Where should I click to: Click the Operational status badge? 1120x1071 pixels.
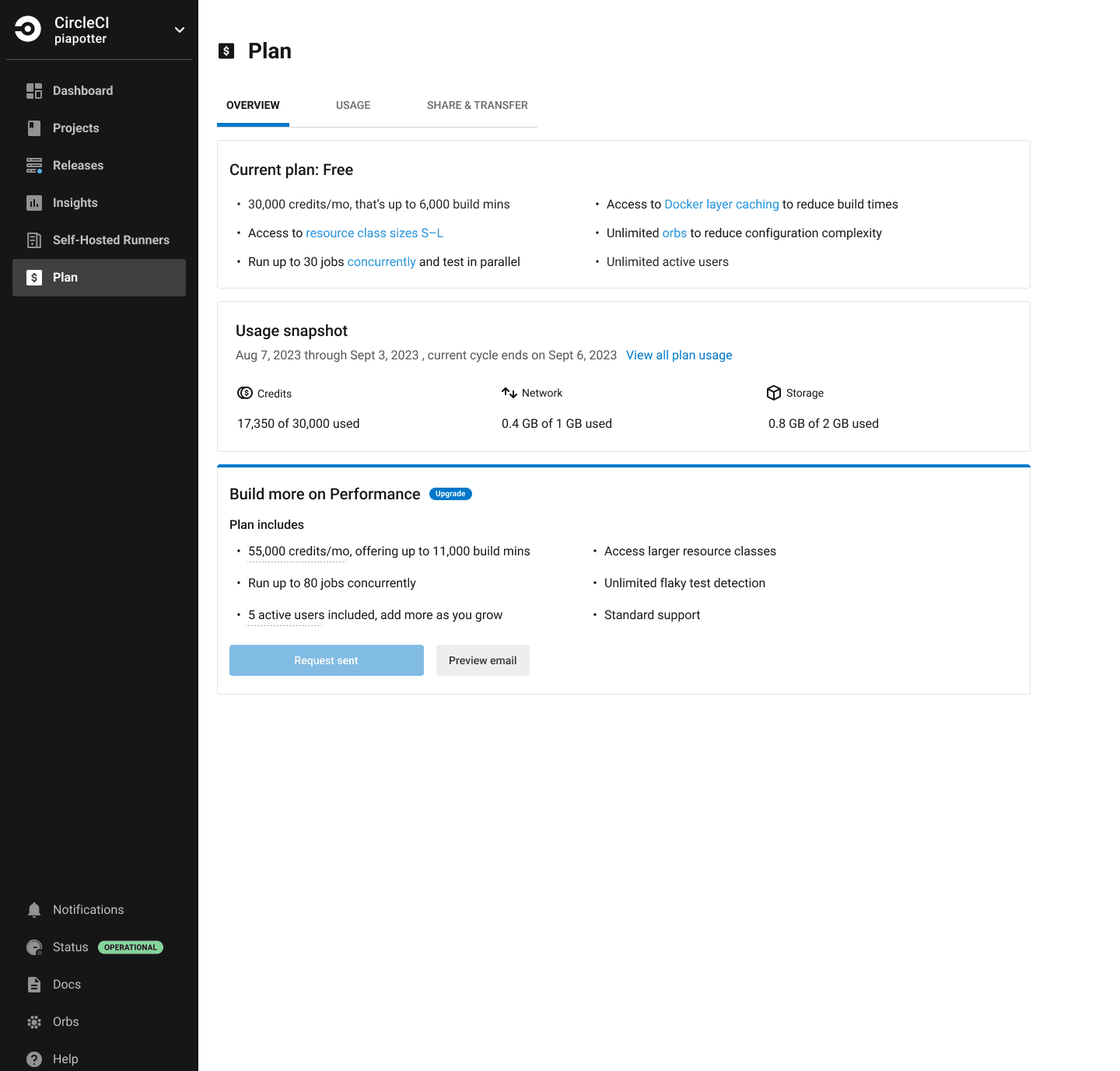click(x=131, y=947)
